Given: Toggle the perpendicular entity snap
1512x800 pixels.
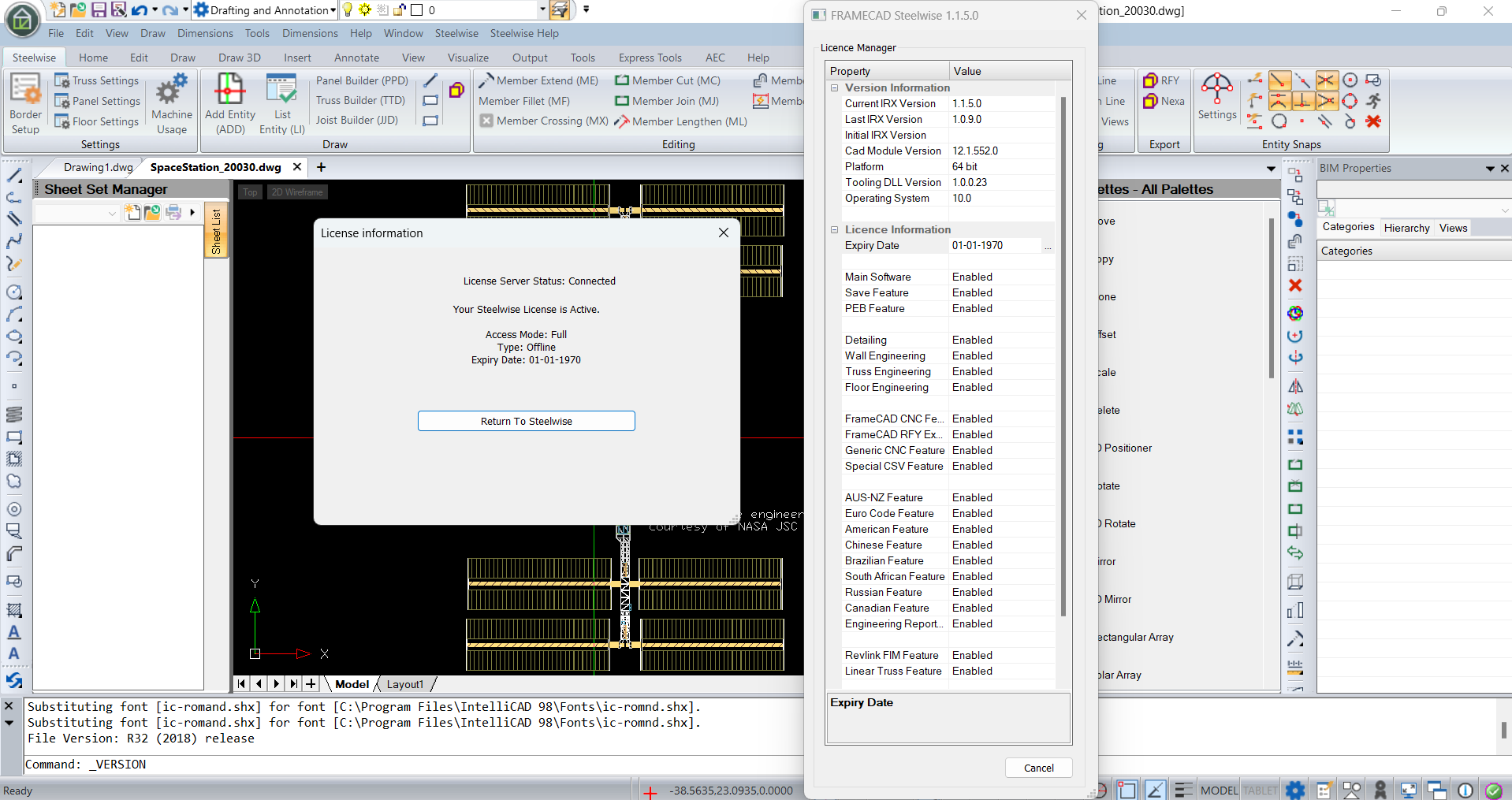Looking at the screenshot, I should 1302,101.
